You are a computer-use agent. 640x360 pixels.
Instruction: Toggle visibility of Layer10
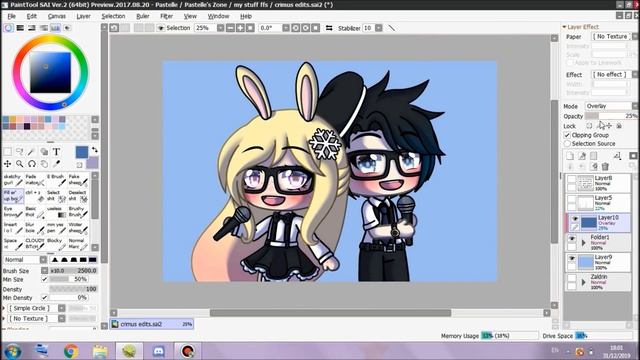pos(575,219)
